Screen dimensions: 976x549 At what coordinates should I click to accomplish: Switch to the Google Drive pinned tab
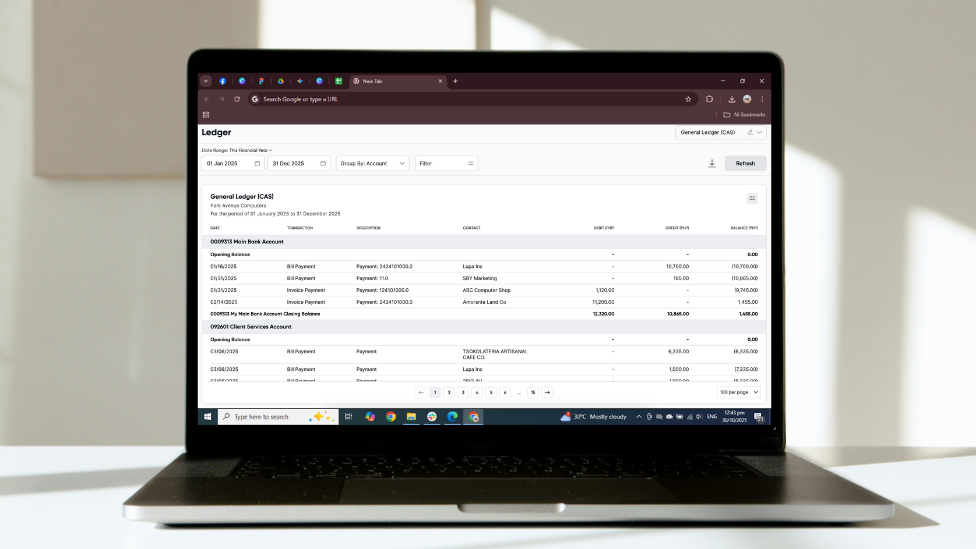click(281, 81)
